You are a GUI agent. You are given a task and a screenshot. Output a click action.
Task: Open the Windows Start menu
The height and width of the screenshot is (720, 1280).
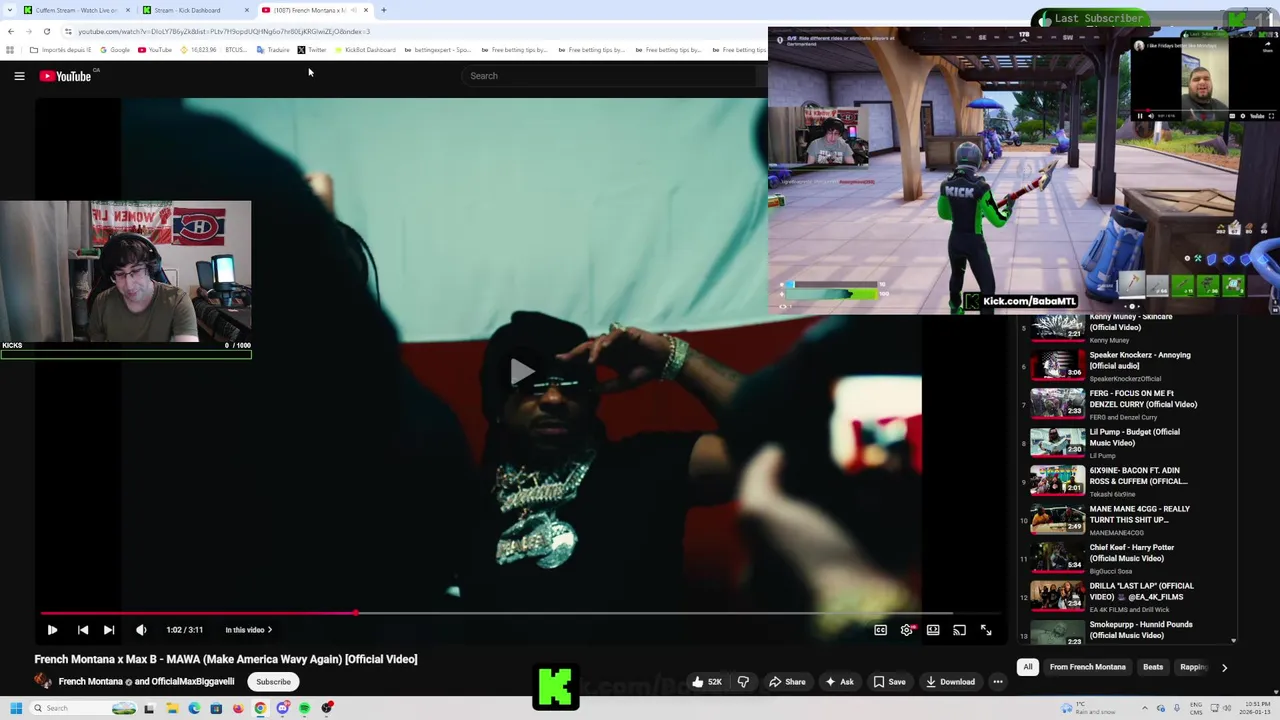pyautogui.click(x=15, y=708)
